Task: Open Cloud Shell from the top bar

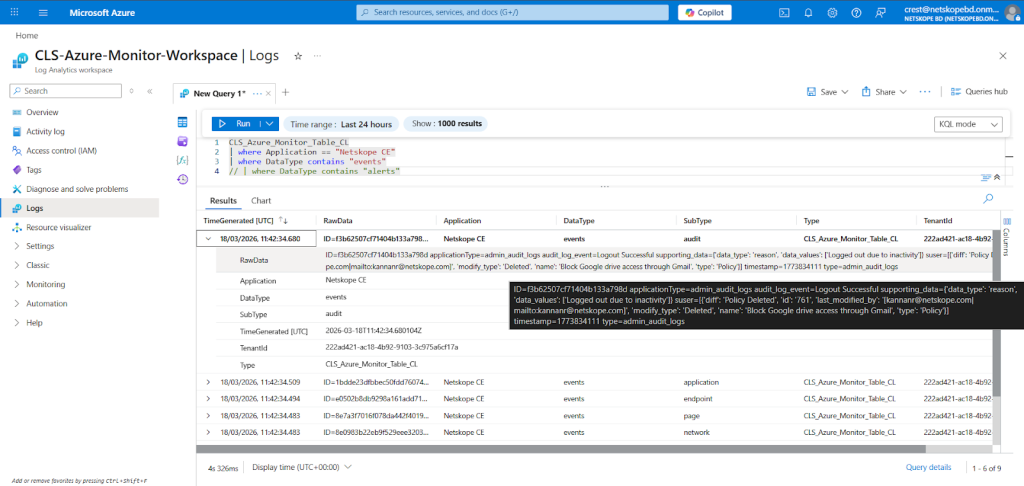Action: pyautogui.click(x=785, y=12)
